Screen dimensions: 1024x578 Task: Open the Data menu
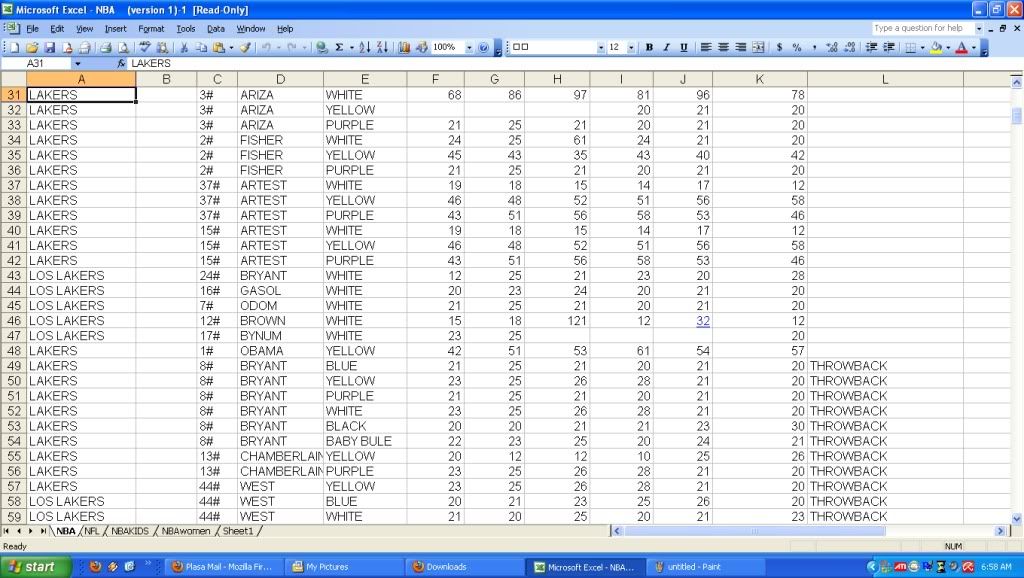[x=216, y=29]
